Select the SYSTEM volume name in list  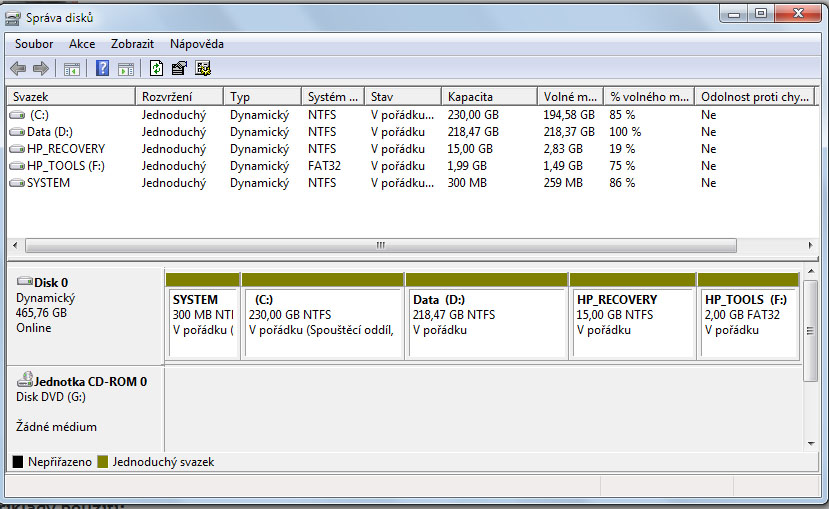48,183
